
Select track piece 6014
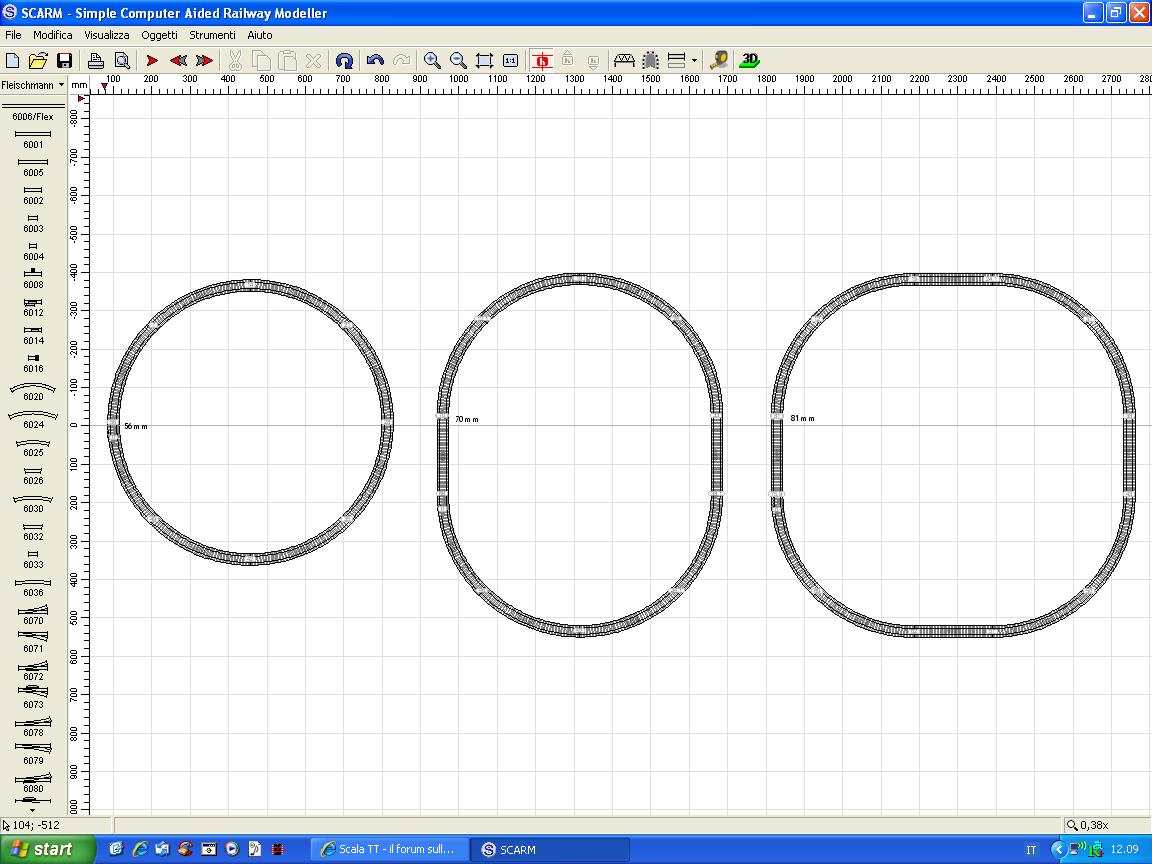coord(33,335)
